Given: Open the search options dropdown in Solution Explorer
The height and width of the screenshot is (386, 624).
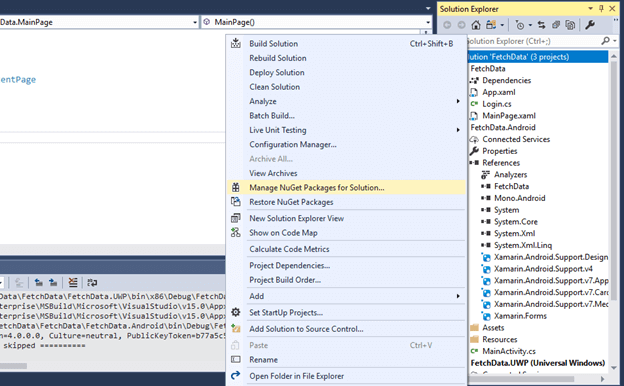Looking at the screenshot, I should [x=615, y=41].
